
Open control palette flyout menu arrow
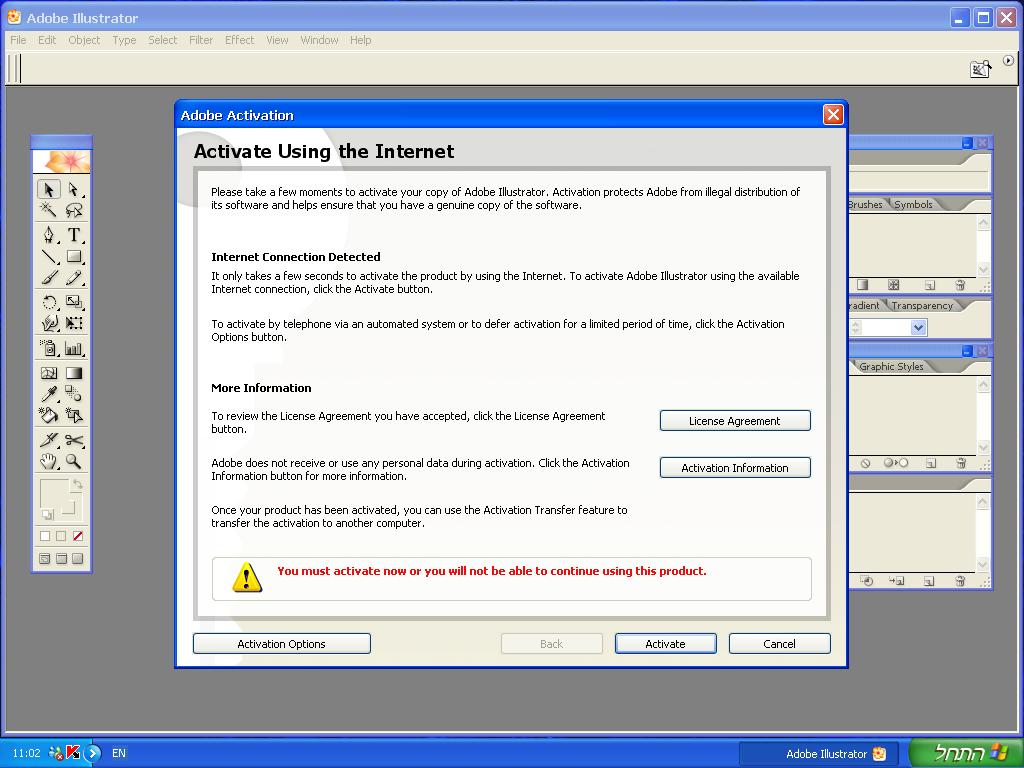1008,61
